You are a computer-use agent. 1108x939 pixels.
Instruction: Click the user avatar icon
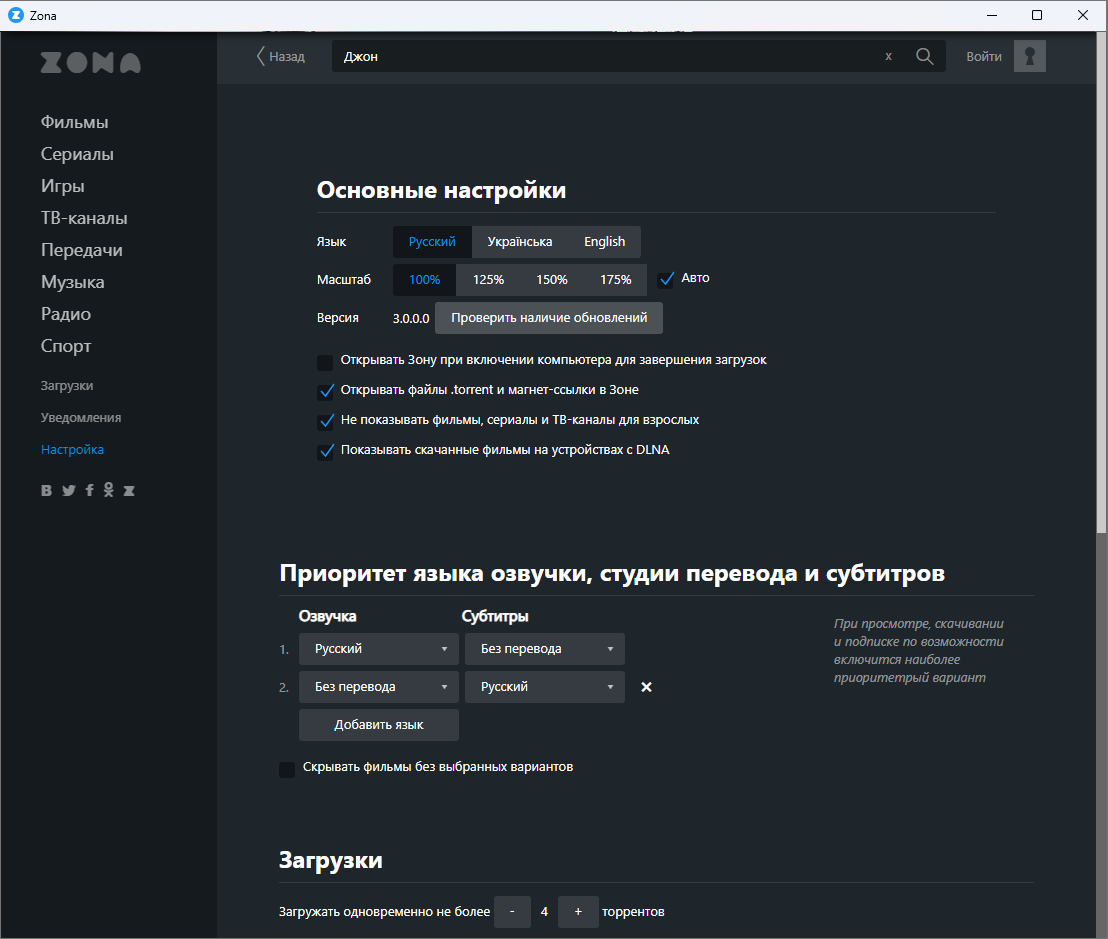pos(1030,56)
